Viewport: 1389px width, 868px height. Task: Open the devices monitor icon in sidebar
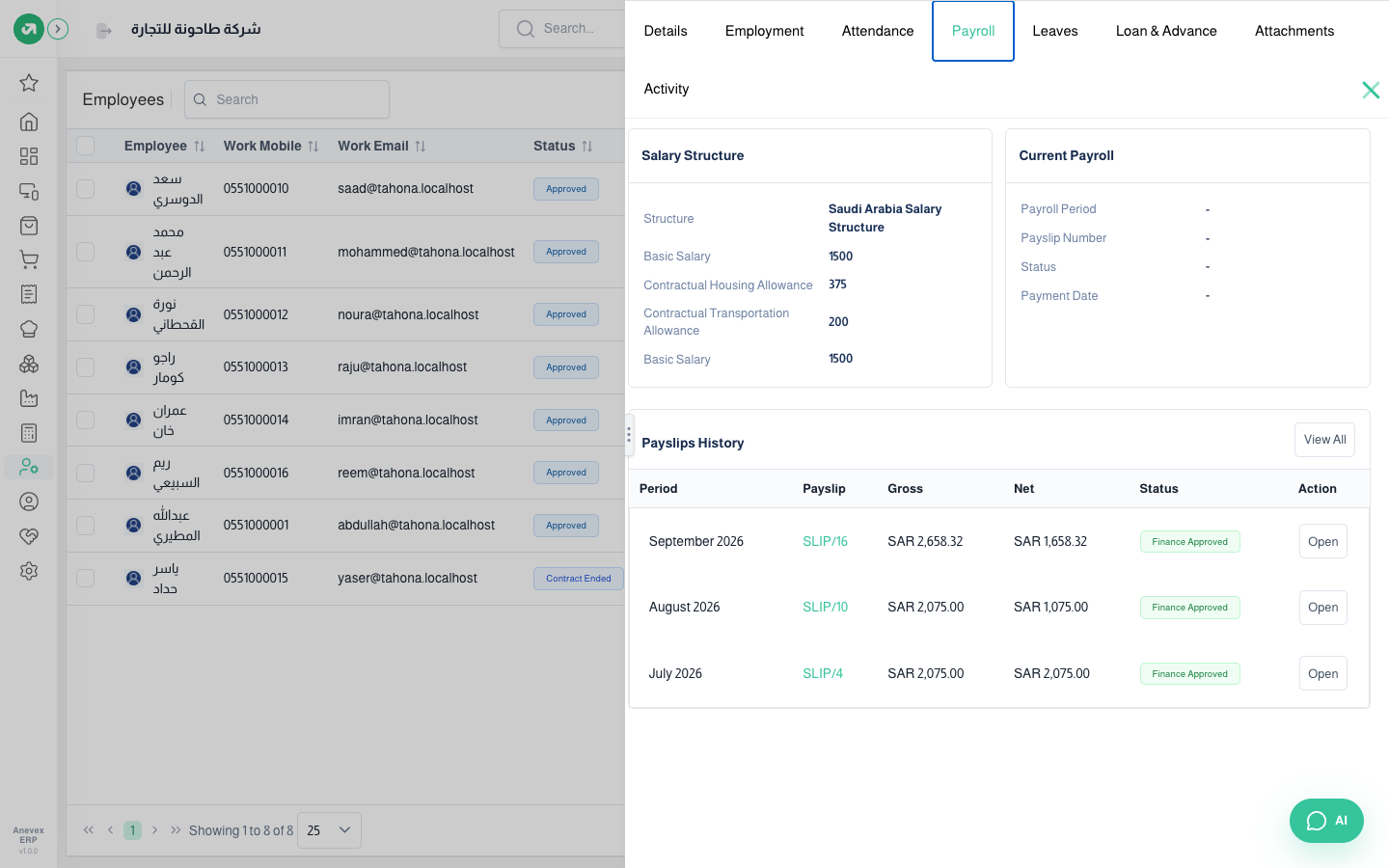tap(29, 191)
